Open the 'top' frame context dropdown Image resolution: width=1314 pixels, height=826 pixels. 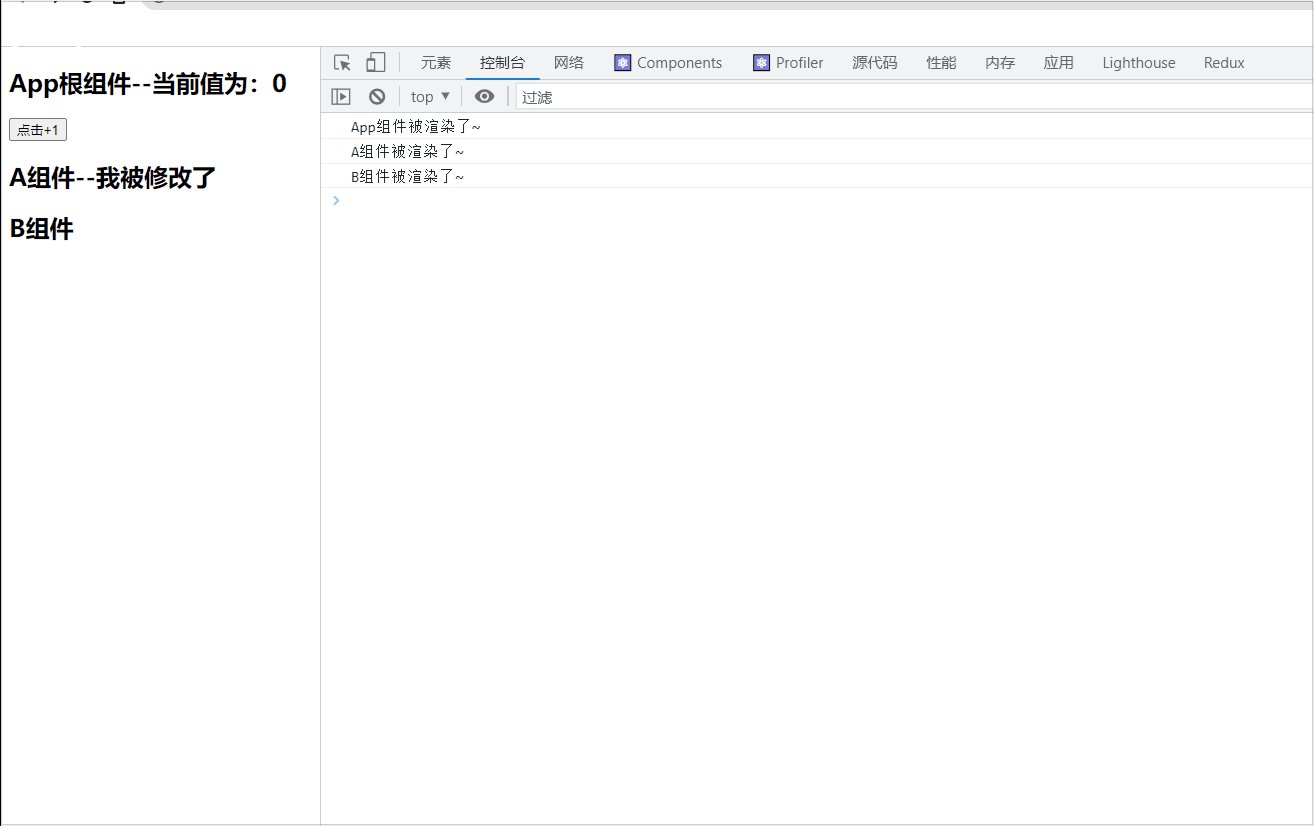click(x=429, y=96)
